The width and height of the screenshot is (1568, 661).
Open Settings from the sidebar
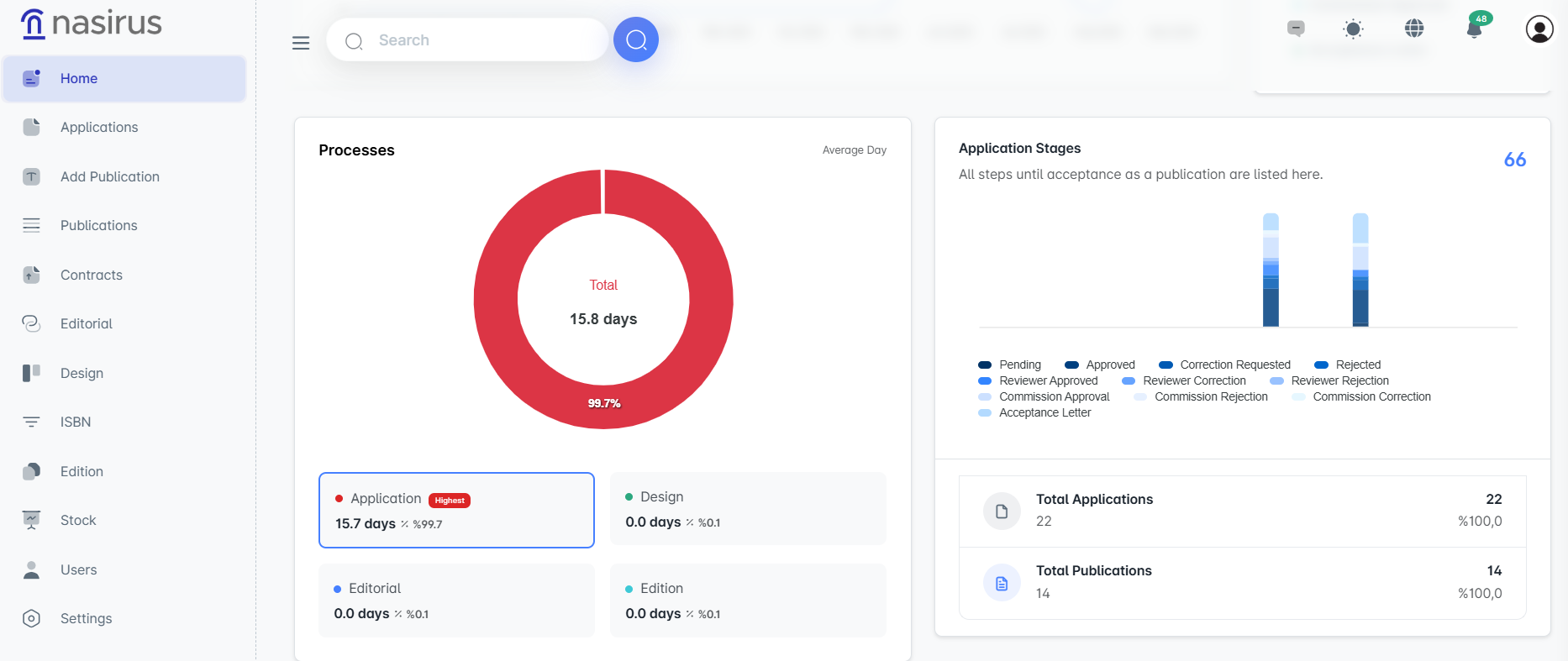tap(86, 619)
